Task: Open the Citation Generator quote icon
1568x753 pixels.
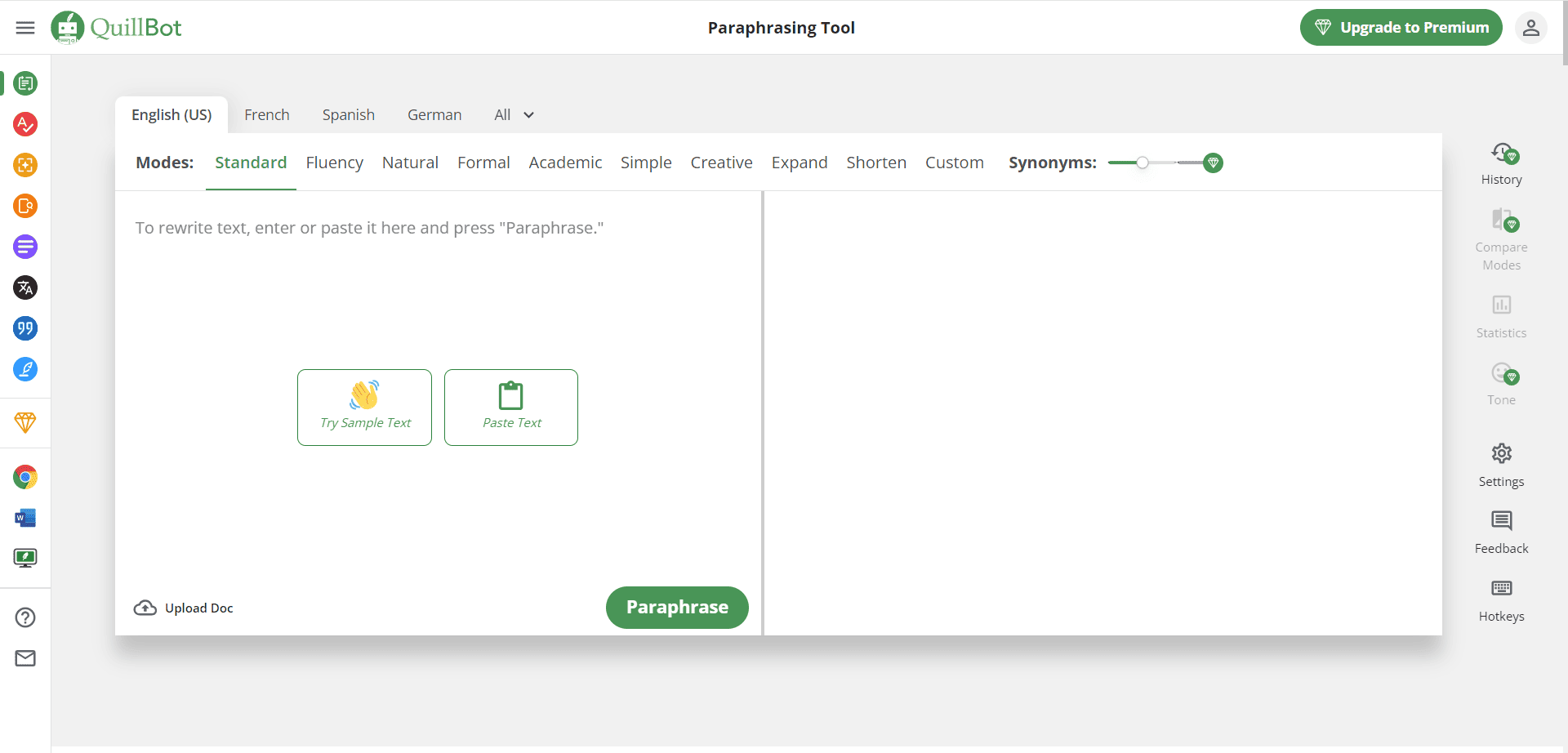Action: click(25, 328)
